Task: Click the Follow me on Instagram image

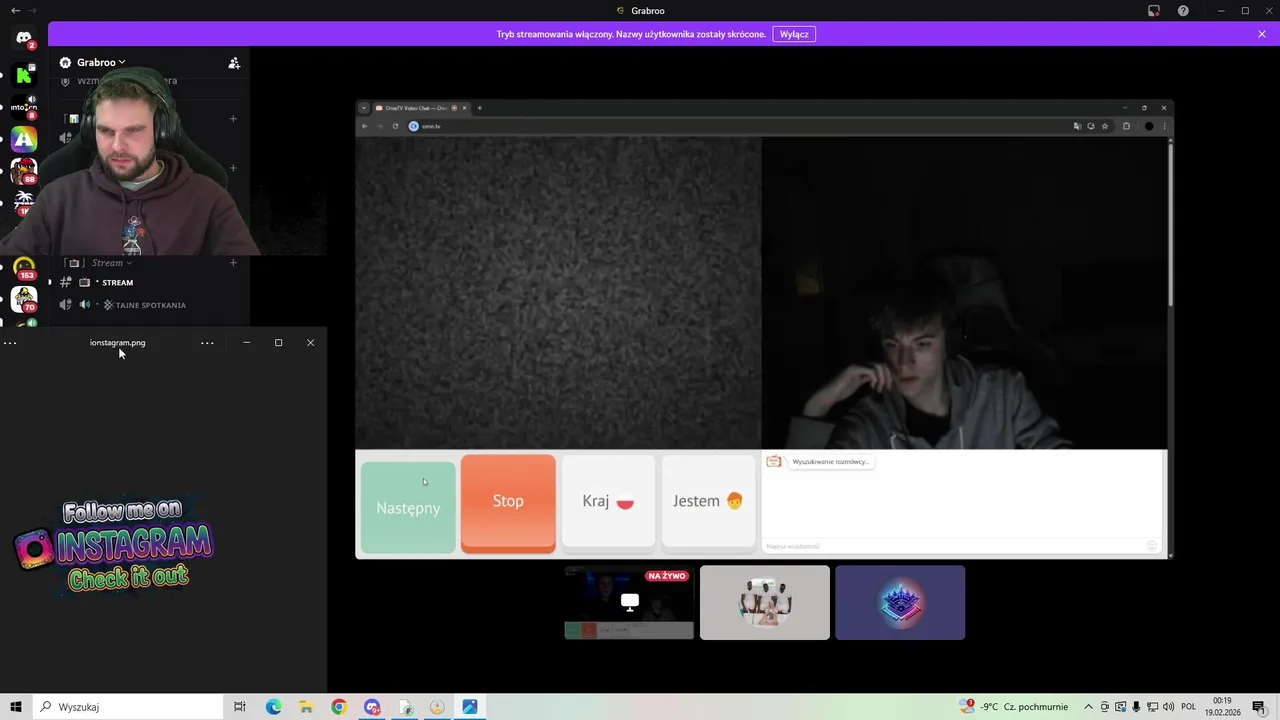Action: click(x=113, y=547)
